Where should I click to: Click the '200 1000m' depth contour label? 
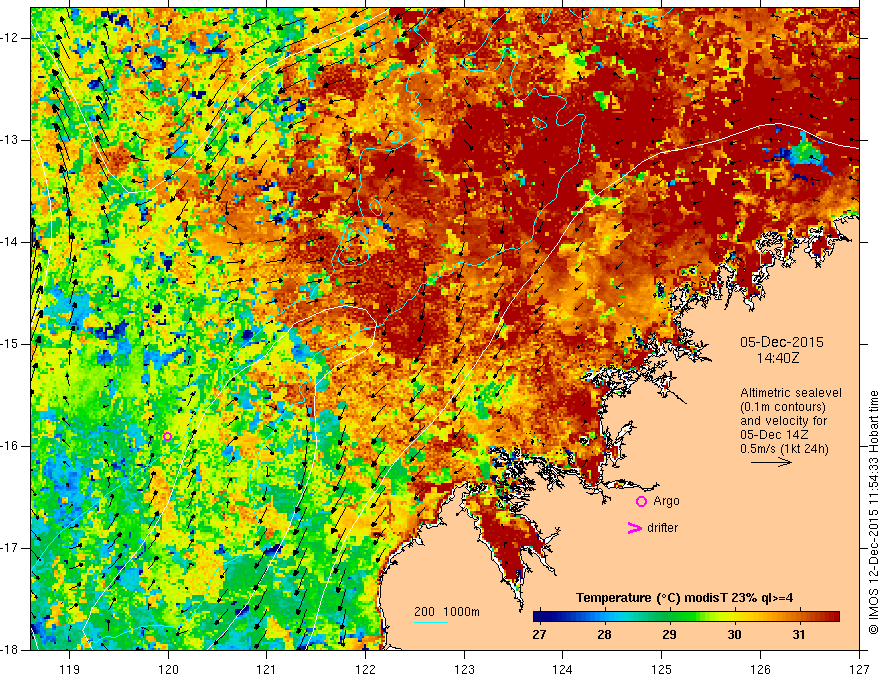pos(447,612)
